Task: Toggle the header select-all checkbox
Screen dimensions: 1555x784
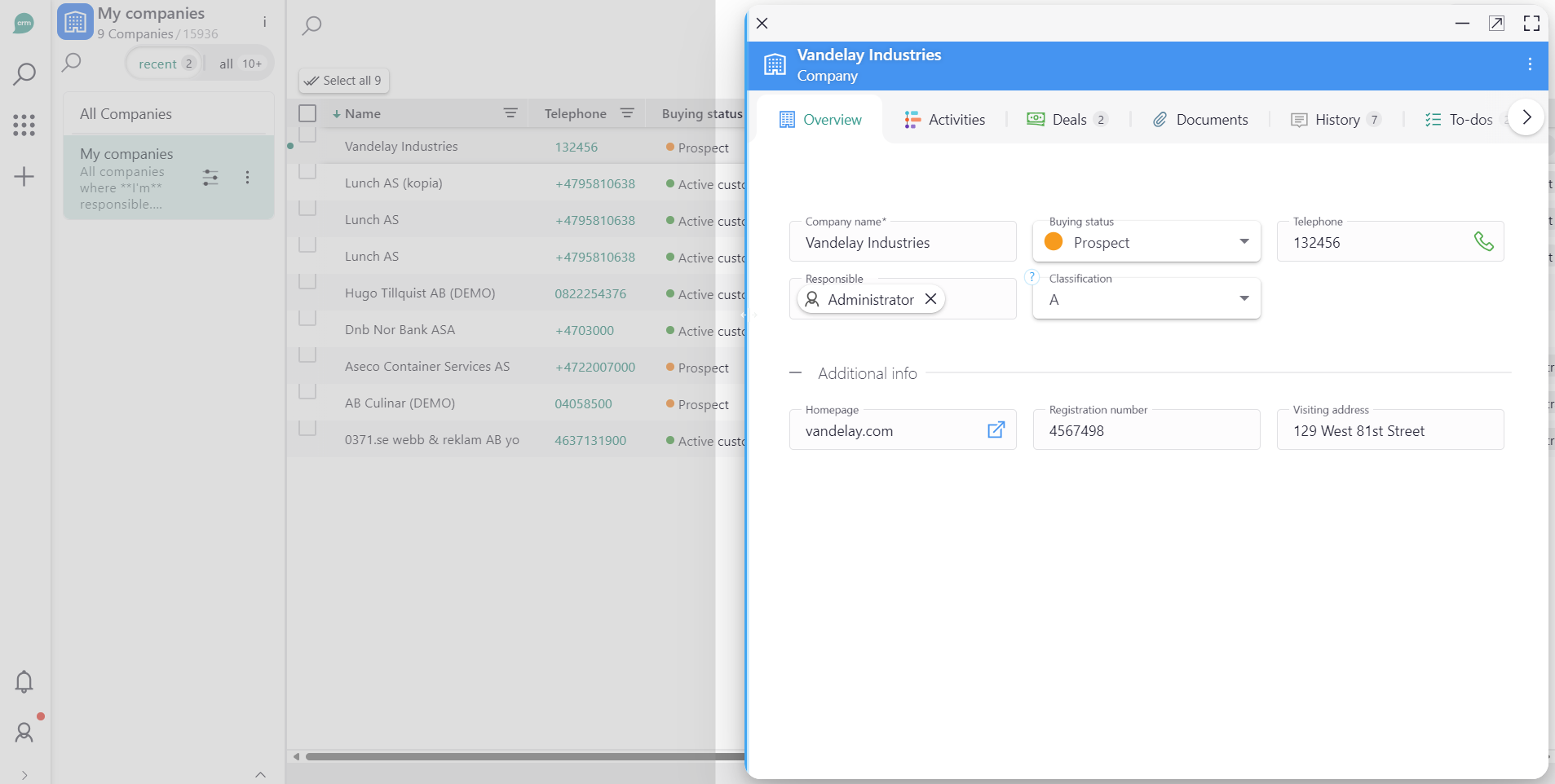Action: tap(307, 113)
